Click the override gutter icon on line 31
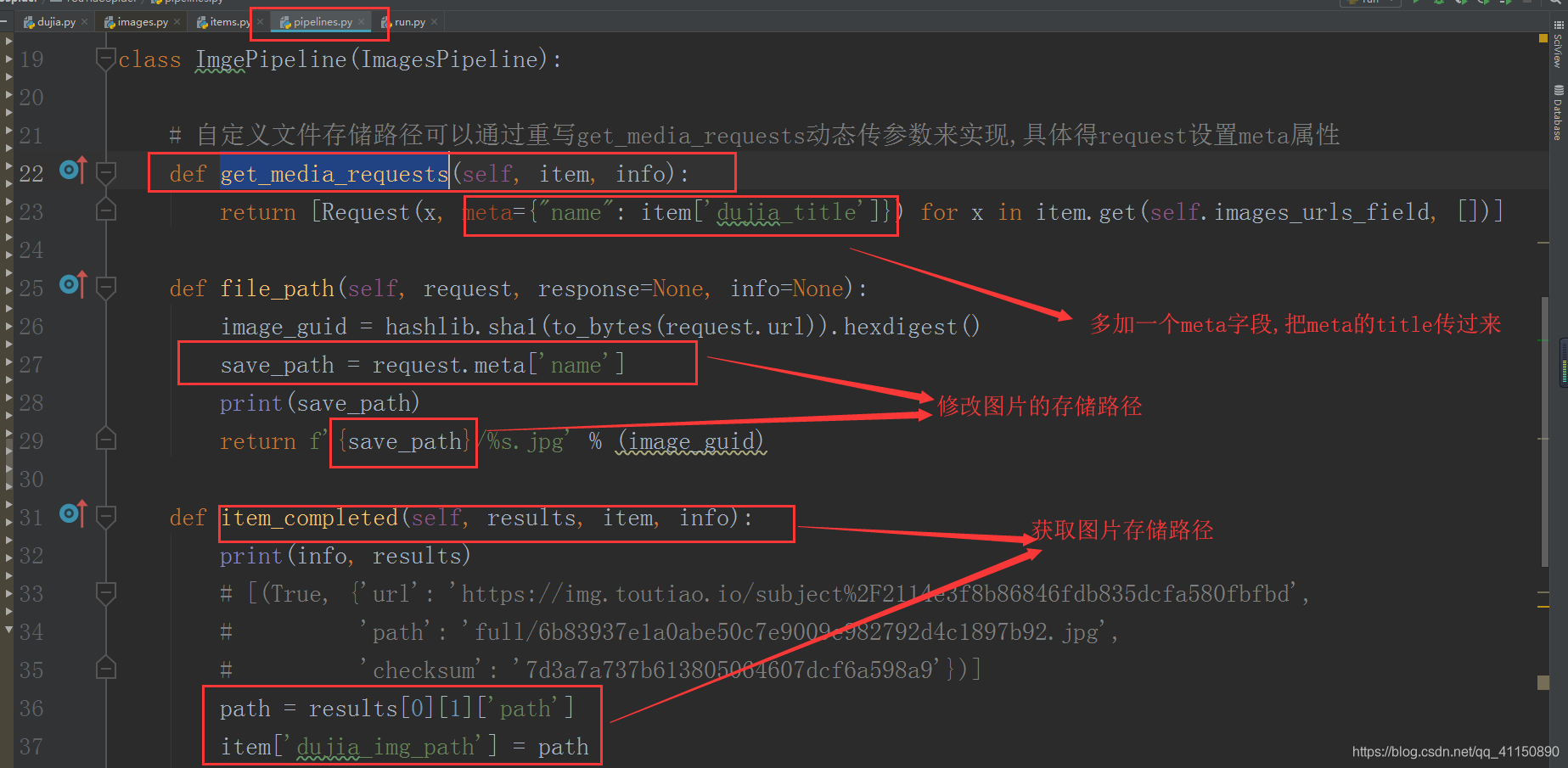Image resolution: width=1568 pixels, height=768 pixels. [73, 514]
